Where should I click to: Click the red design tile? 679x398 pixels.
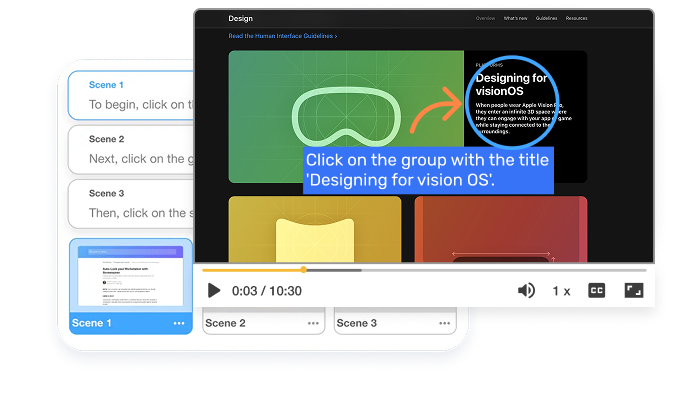pos(501,229)
